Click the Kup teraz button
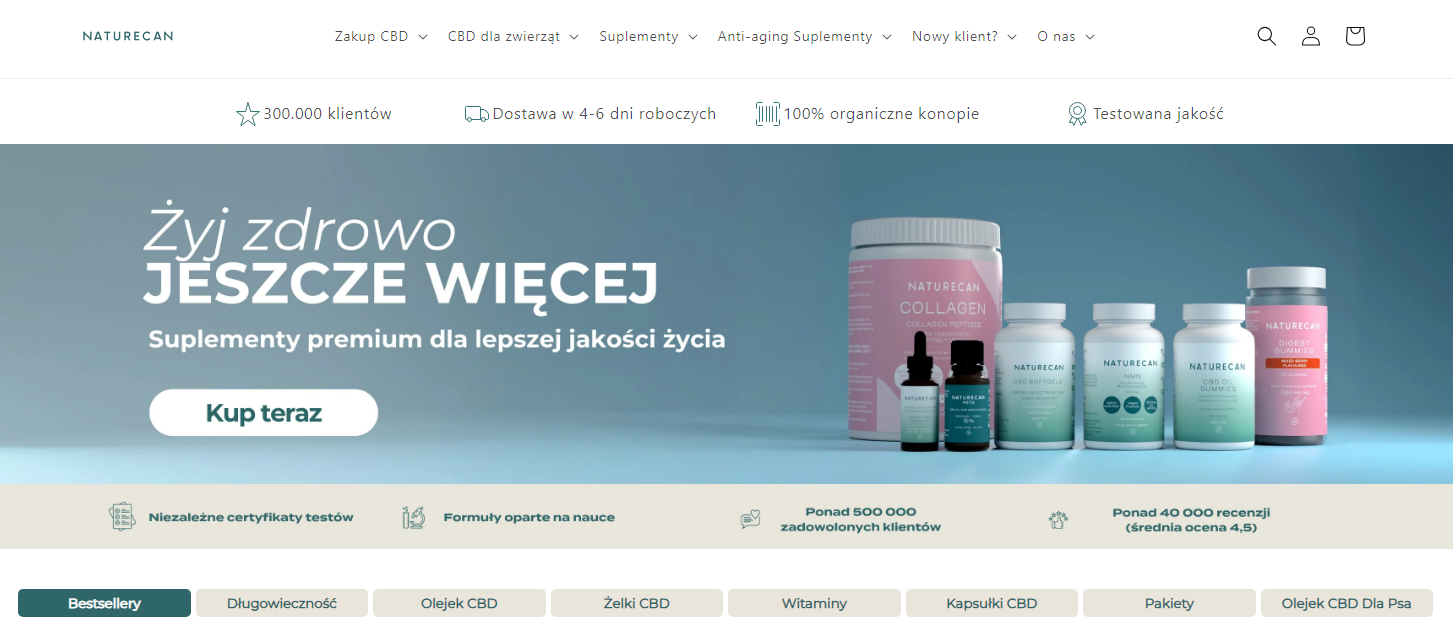Image resolution: width=1453 pixels, height=632 pixels. (x=264, y=413)
